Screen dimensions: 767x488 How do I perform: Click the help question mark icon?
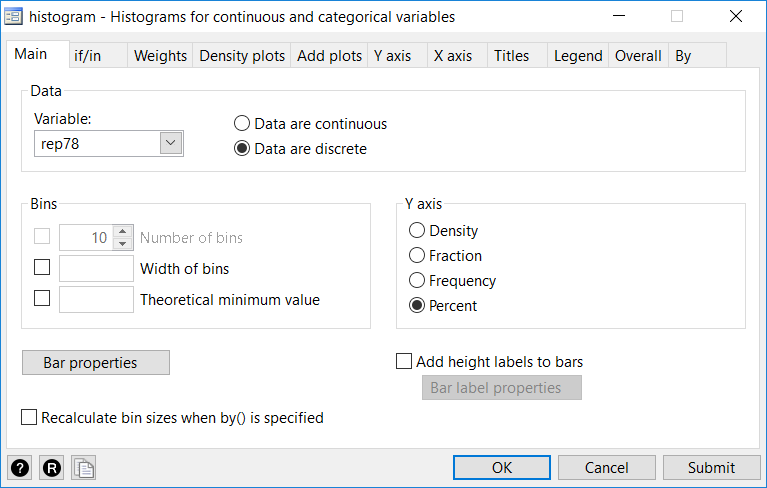pyautogui.click(x=20, y=468)
